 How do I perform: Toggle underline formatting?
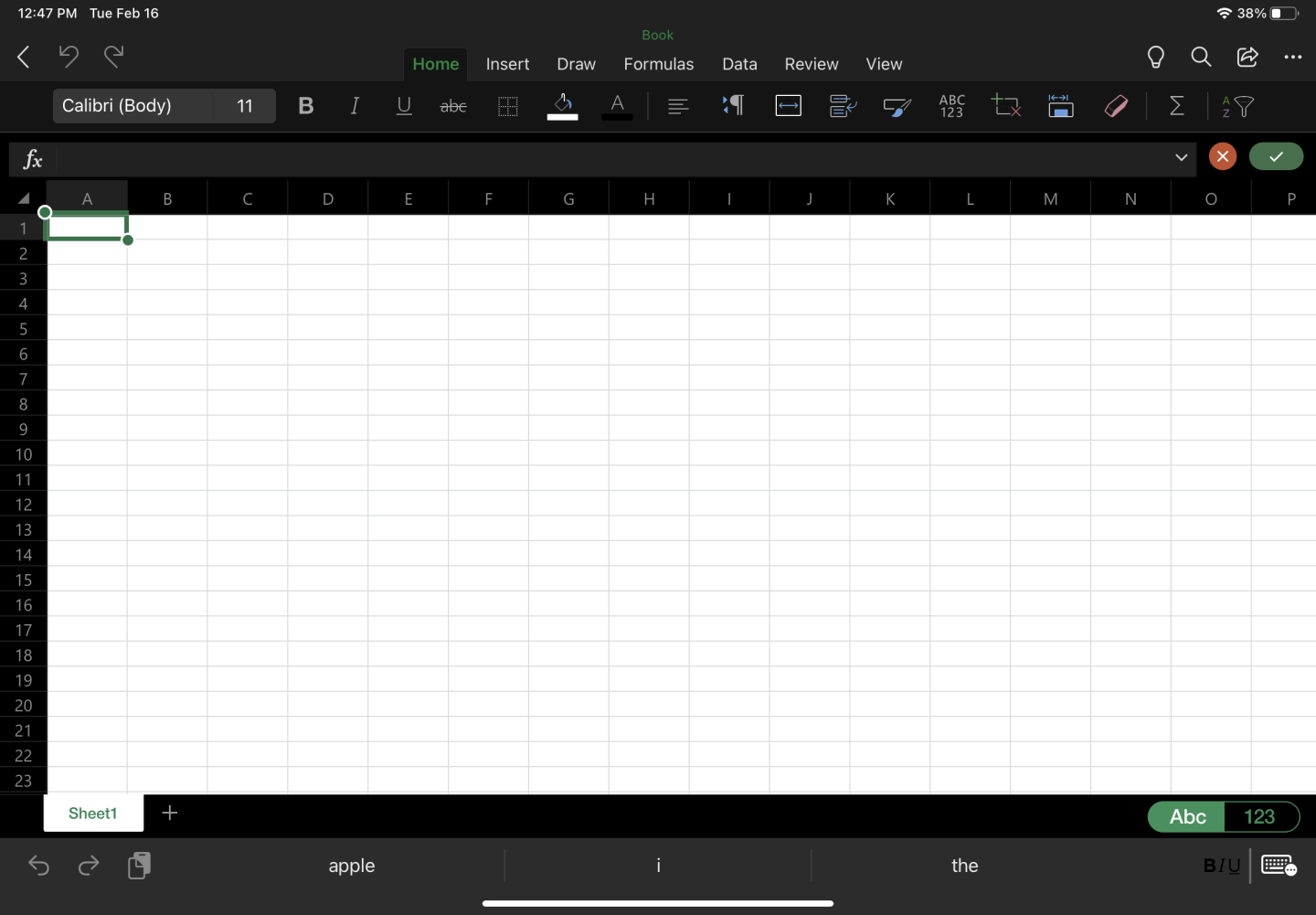404,106
